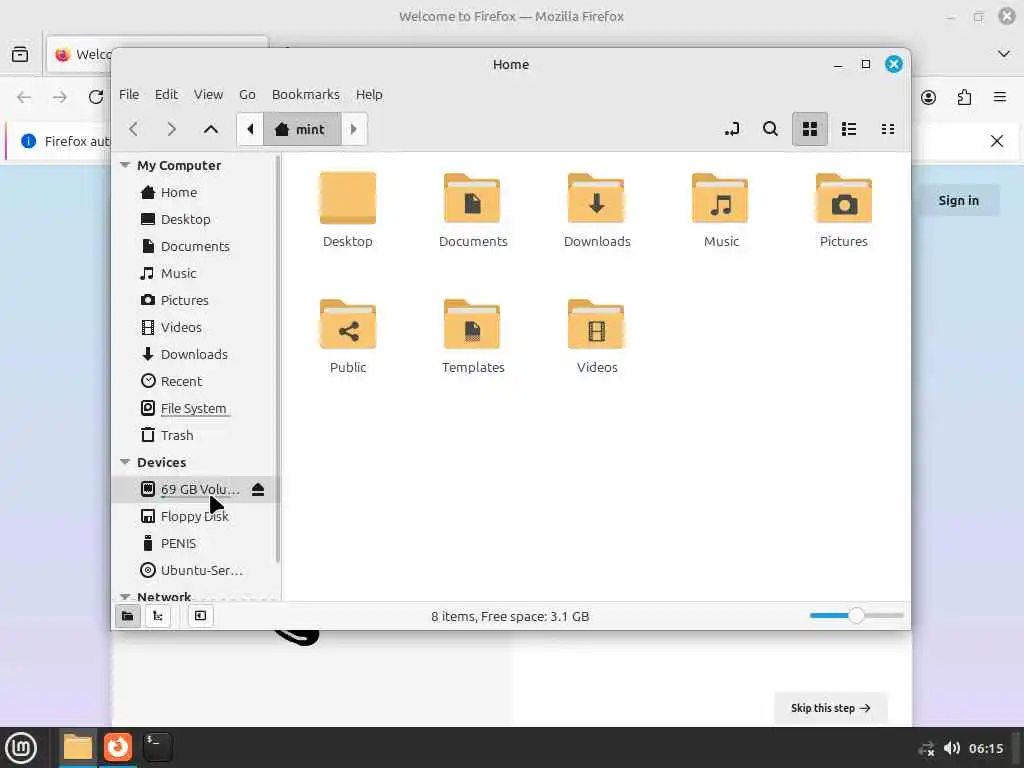Select Videos in the sidebar
This screenshot has width=1024, height=768.
[196, 327]
